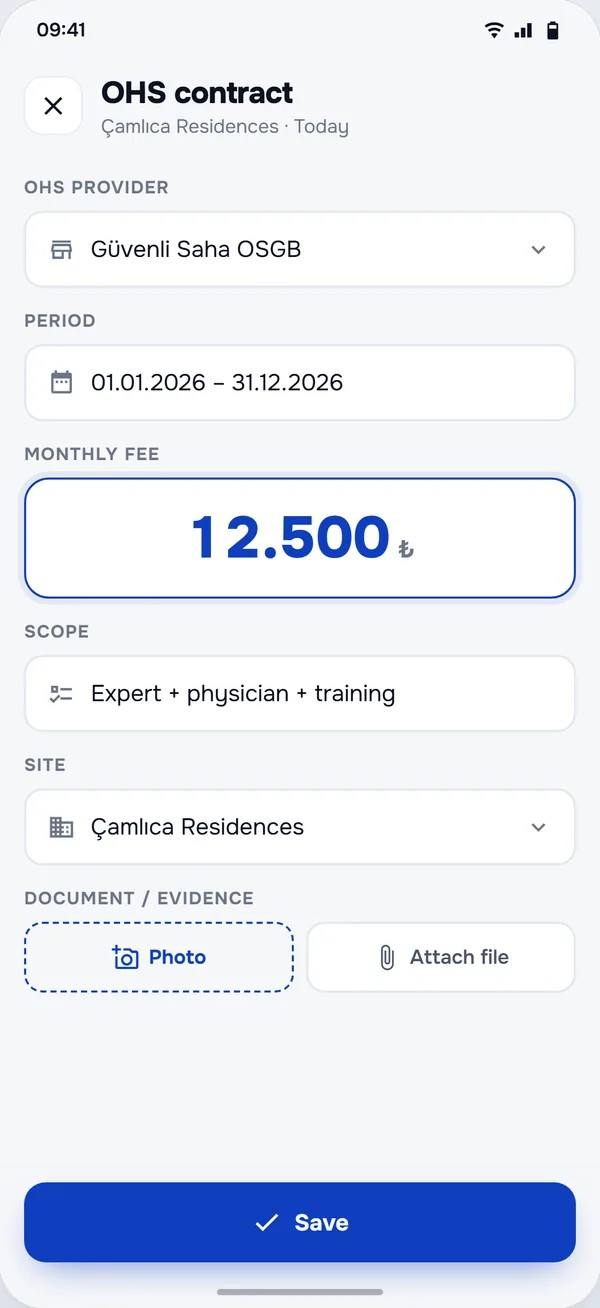The height and width of the screenshot is (1308, 600).
Task: Edit the scope field text
Action: pyautogui.click(x=300, y=694)
